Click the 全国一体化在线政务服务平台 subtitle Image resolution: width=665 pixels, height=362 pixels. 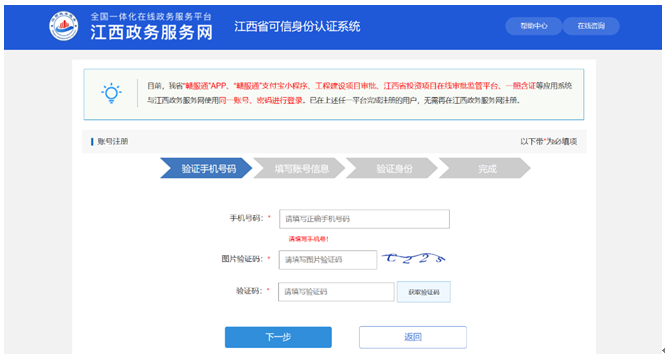[x=151, y=17]
